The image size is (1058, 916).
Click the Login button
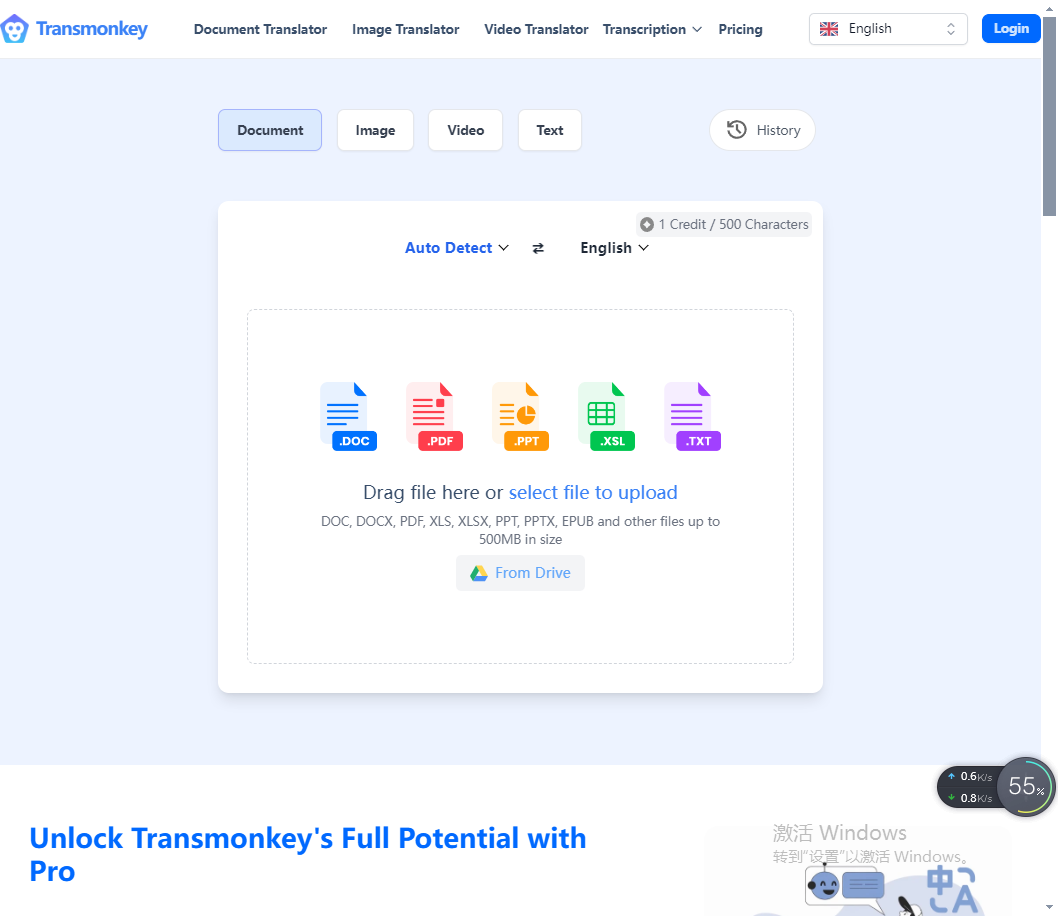pyautogui.click(x=1011, y=28)
